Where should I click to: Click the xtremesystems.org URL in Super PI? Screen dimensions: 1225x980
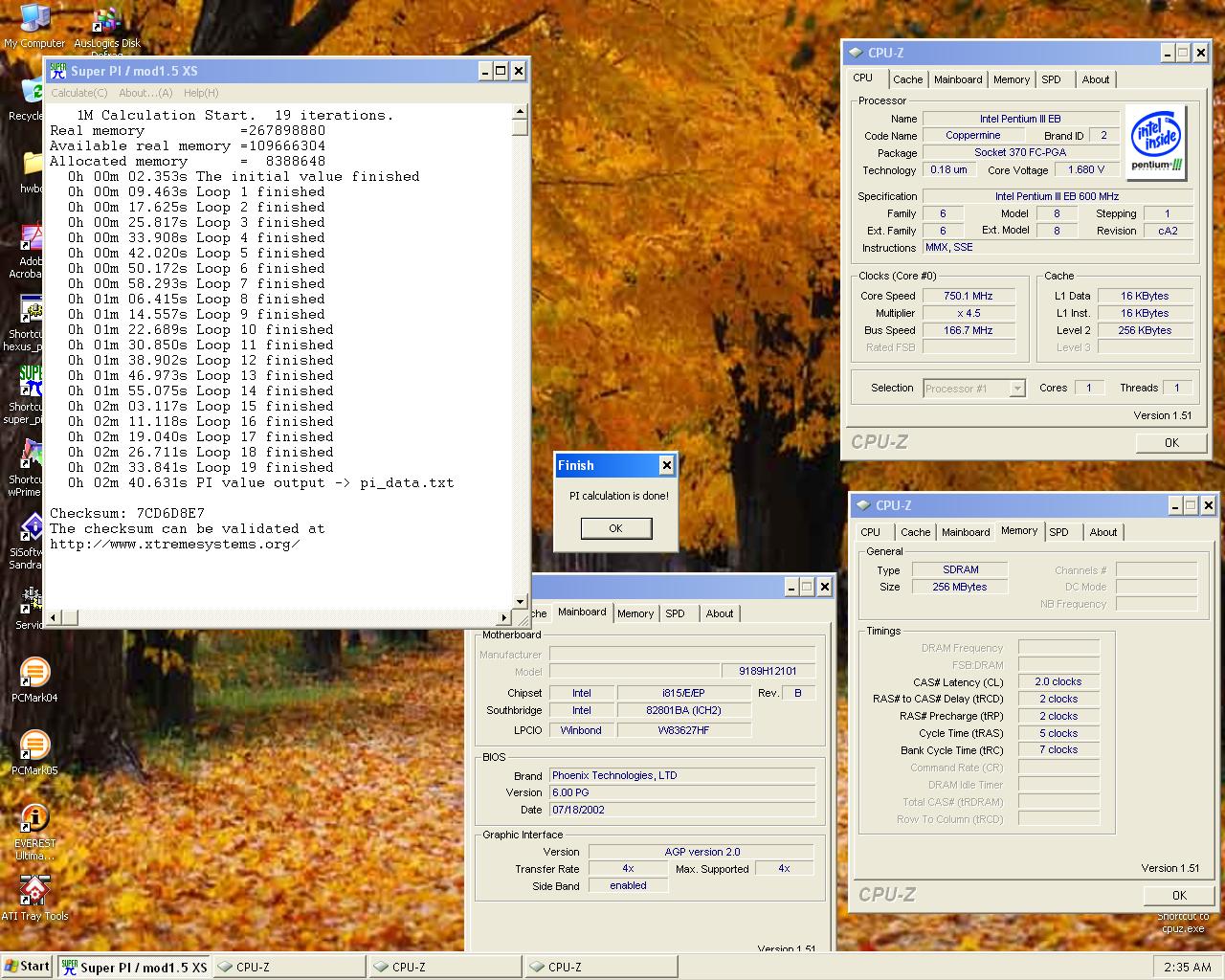click(175, 545)
